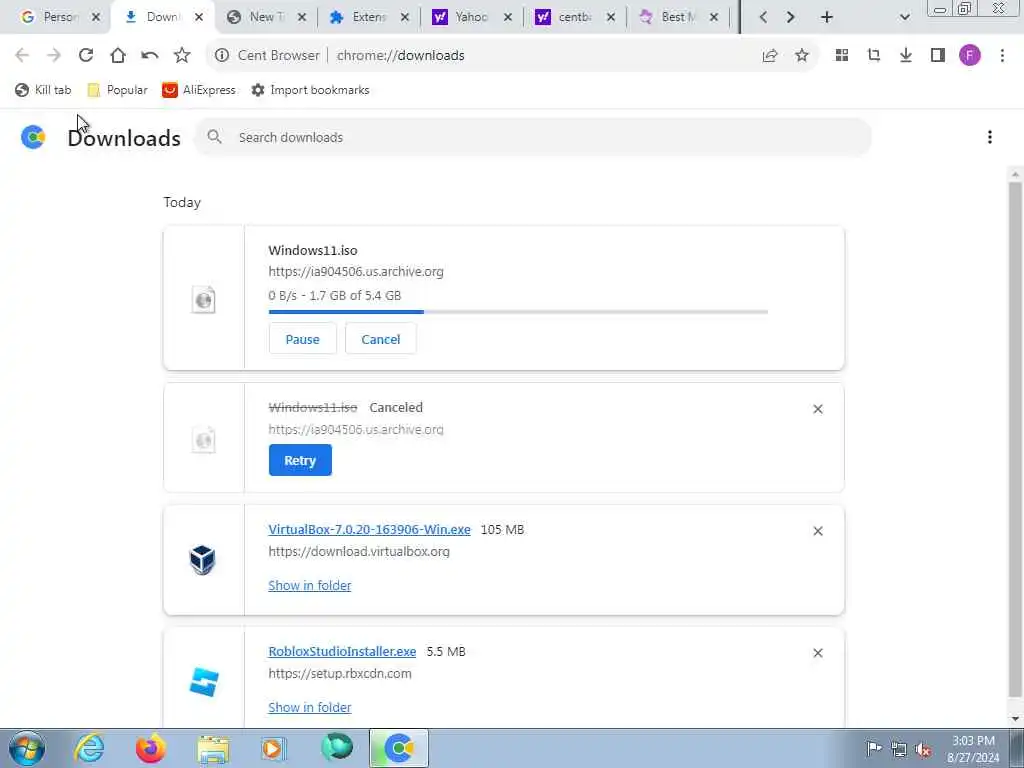1024x768 pixels.
Task: Show VirtualBox installer in folder
Action: pos(310,585)
